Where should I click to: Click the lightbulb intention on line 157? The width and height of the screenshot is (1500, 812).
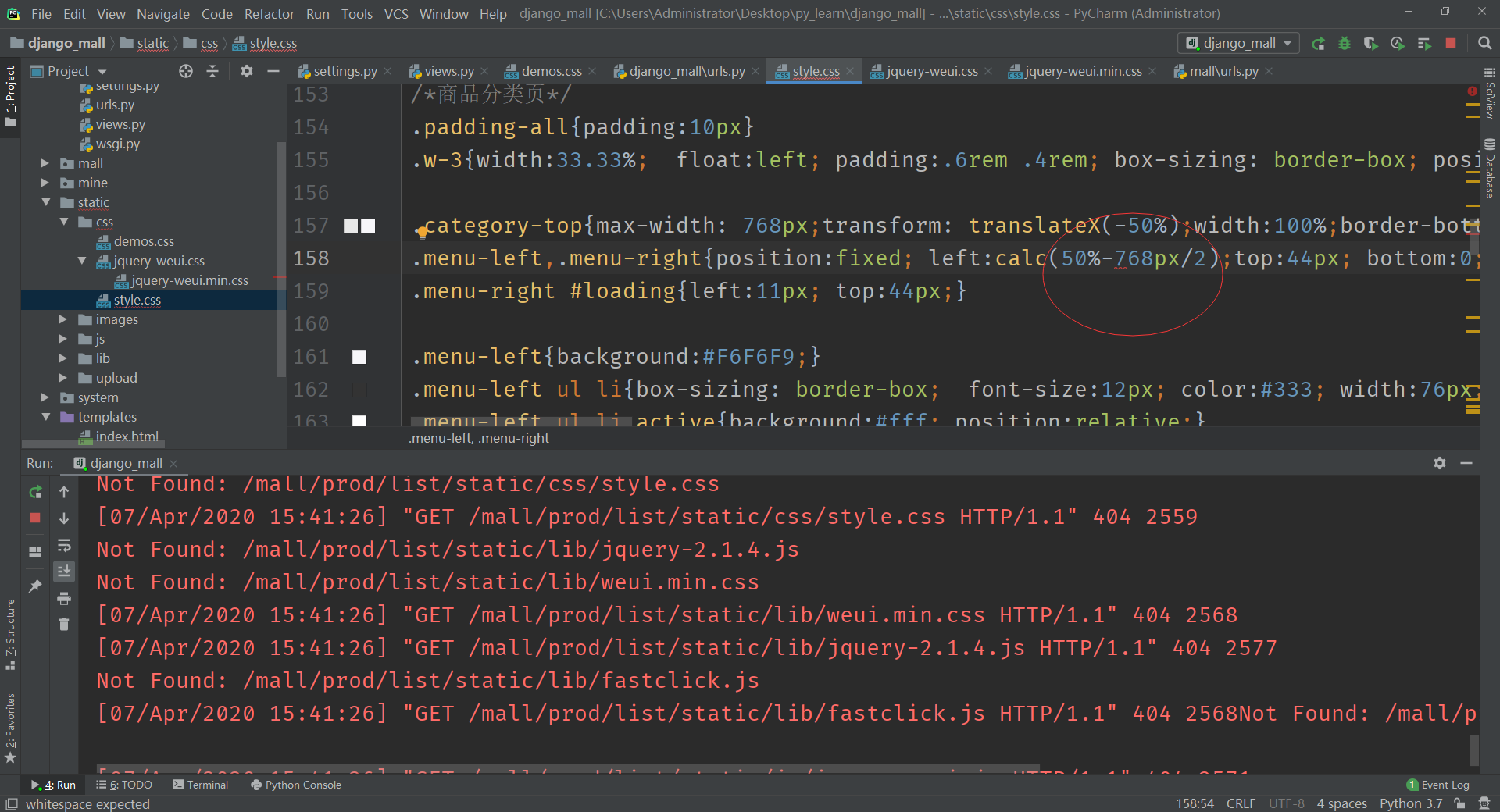tap(422, 231)
